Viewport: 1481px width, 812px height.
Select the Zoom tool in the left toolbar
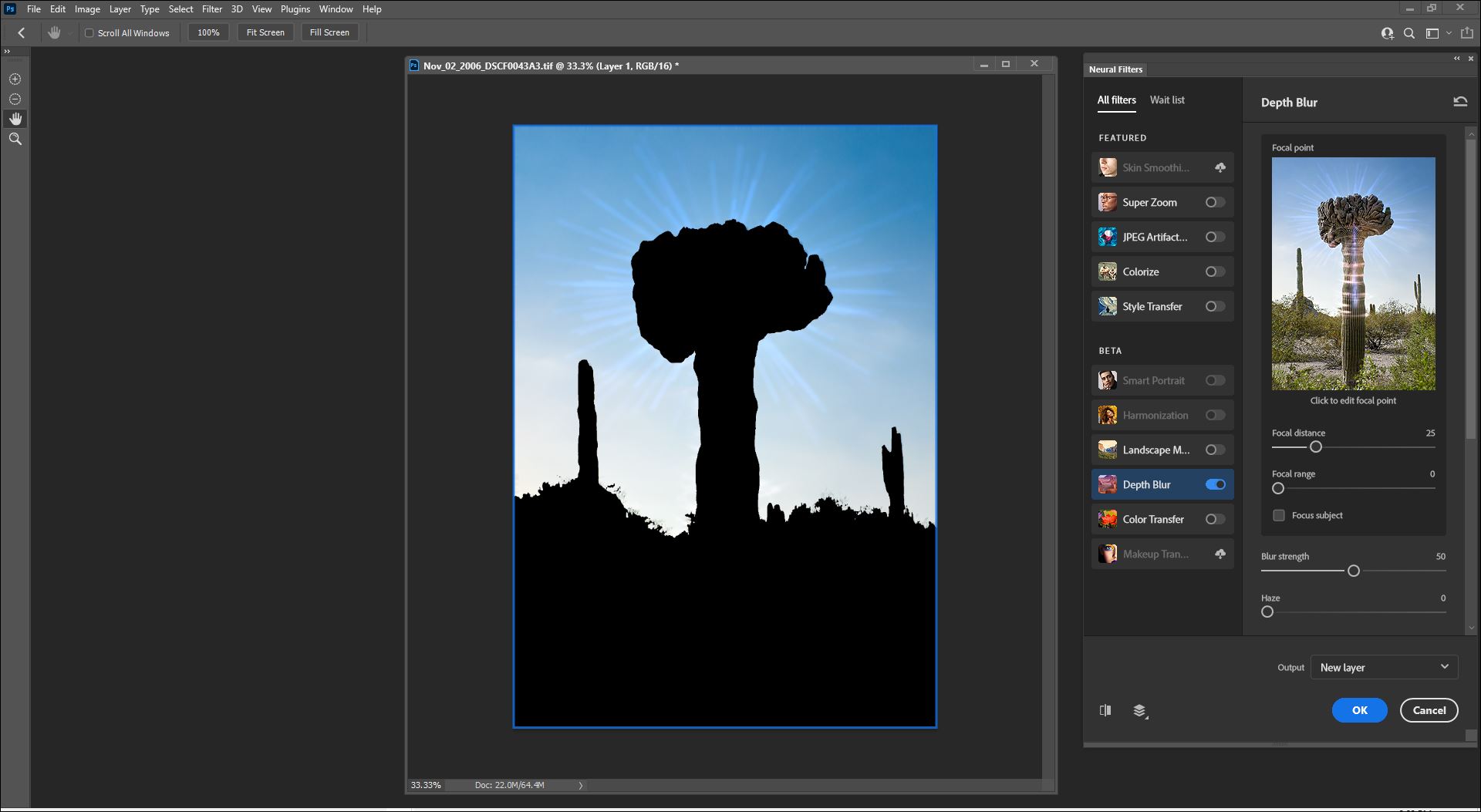[x=15, y=139]
